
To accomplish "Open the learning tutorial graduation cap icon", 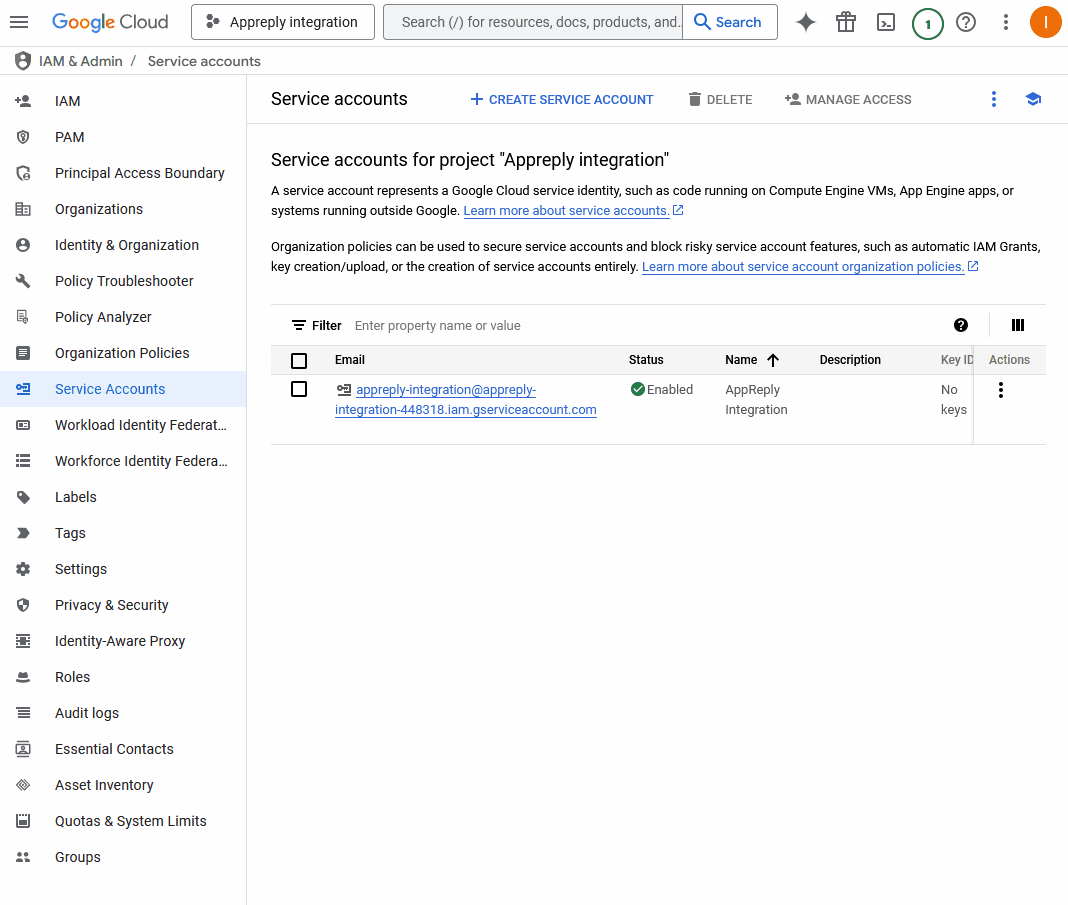I will click(x=1033, y=99).
